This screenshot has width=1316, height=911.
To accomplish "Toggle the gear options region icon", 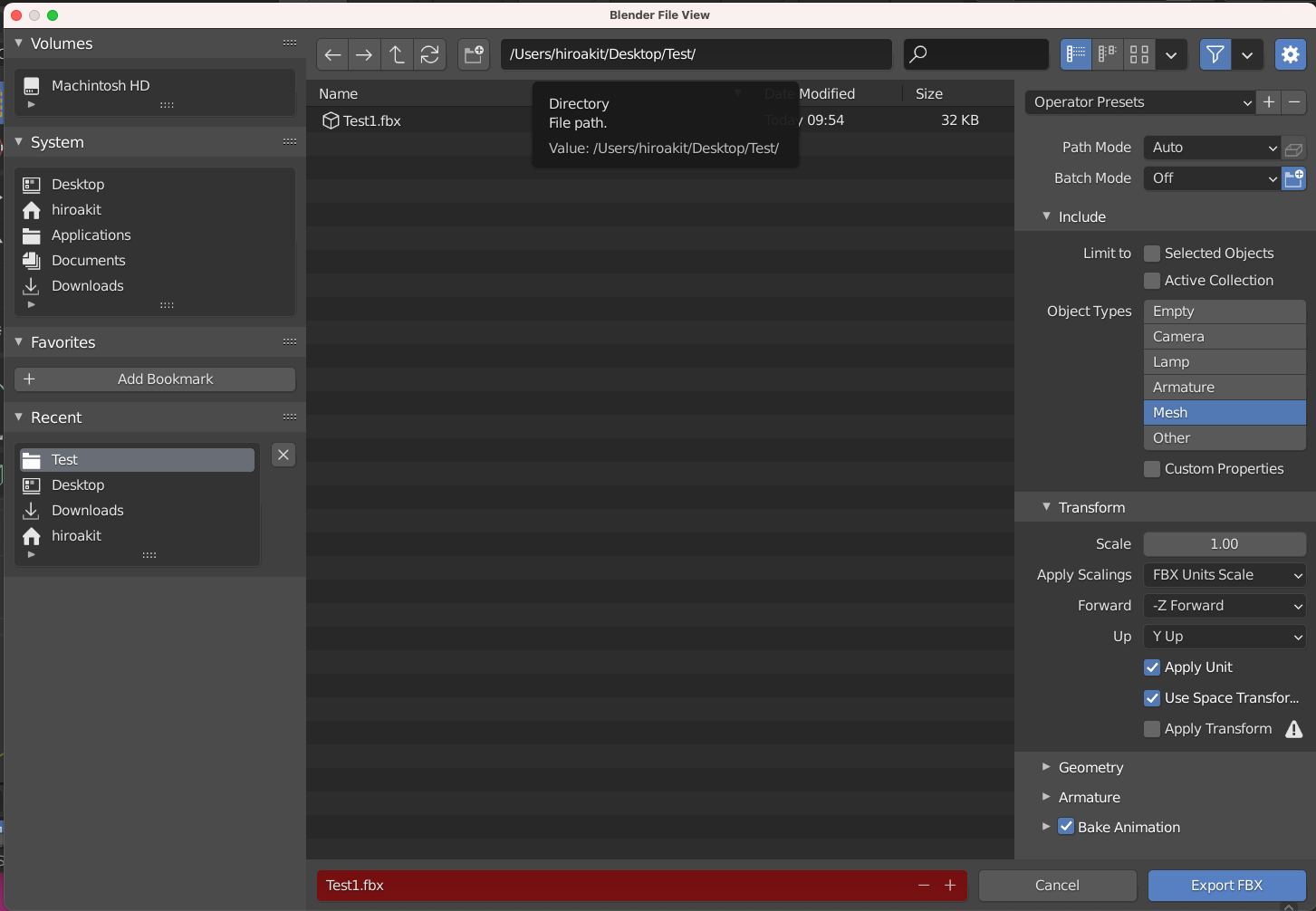I will pos(1291,55).
